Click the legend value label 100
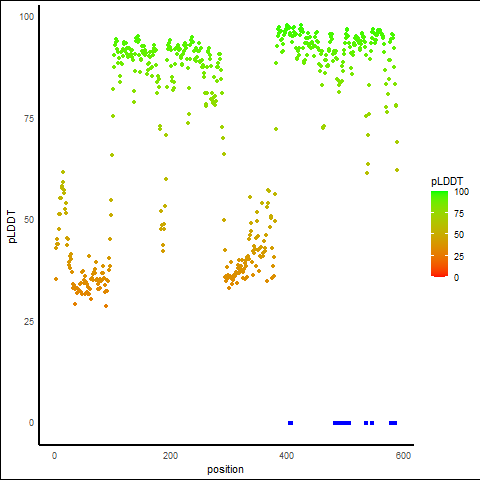Screen dimensions: 480x480 pyautogui.click(x=461, y=192)
